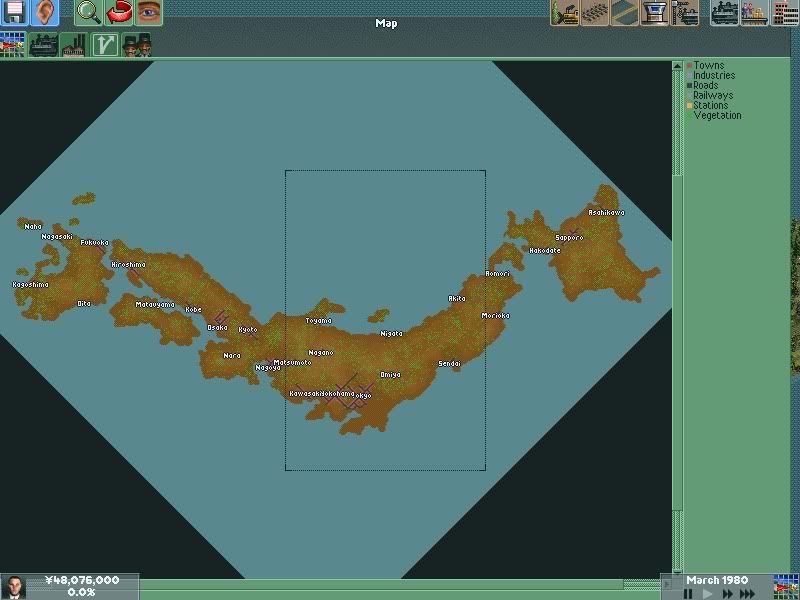Screen dimensions: 800x600
Task: Select the Vegetation legend entry
Action: click(714, 115)
